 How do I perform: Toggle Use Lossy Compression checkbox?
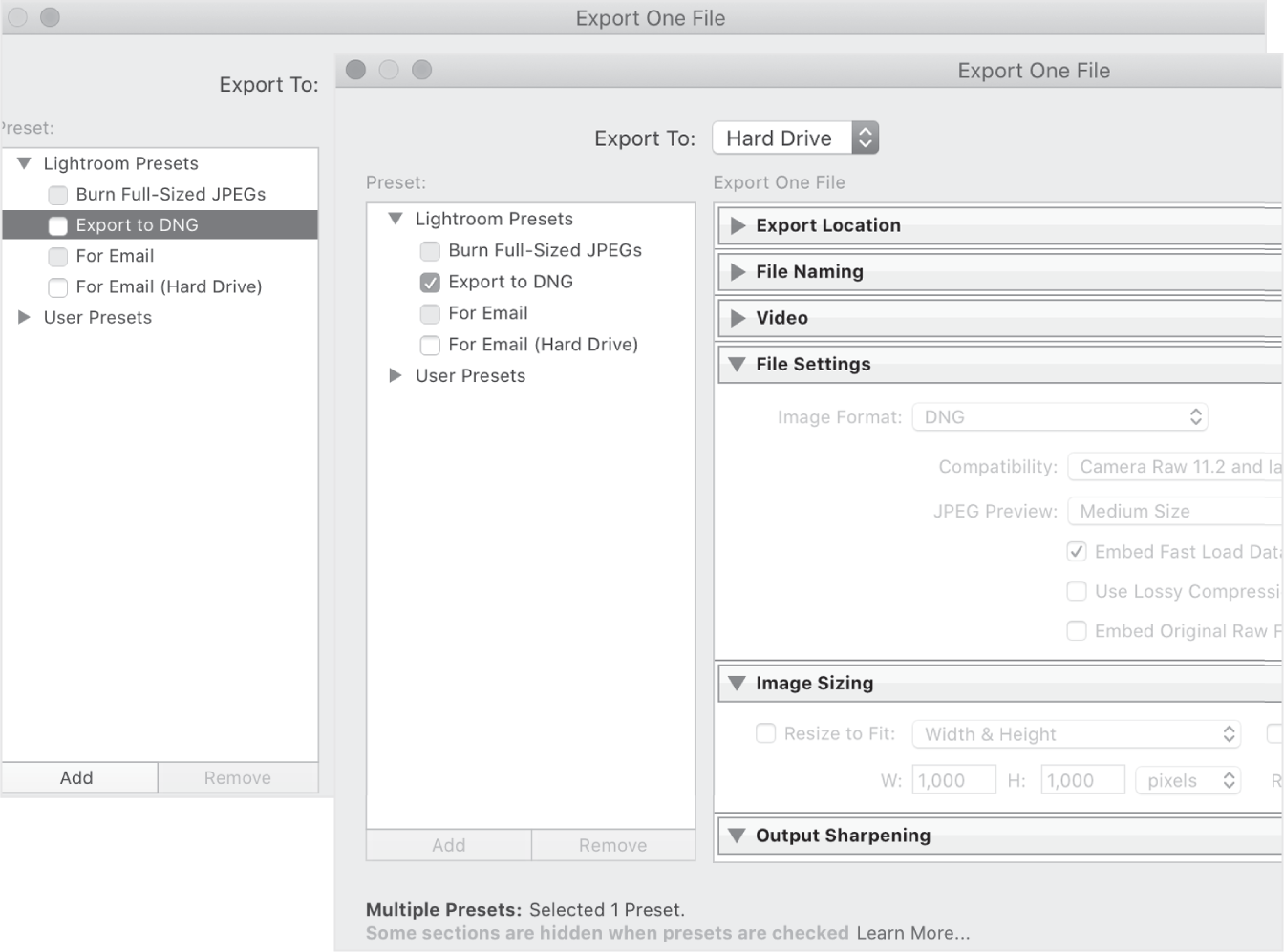click(1077, 591)
